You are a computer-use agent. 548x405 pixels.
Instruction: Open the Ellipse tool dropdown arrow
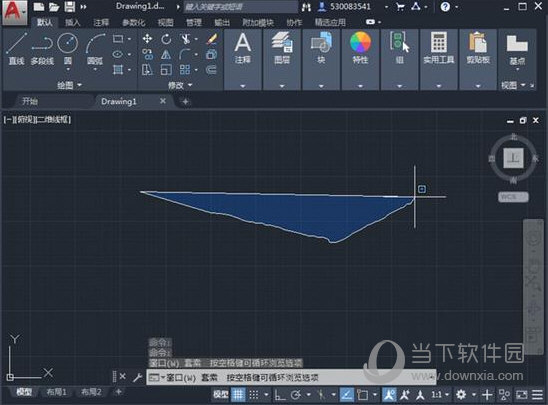click(x=129, y=55)
